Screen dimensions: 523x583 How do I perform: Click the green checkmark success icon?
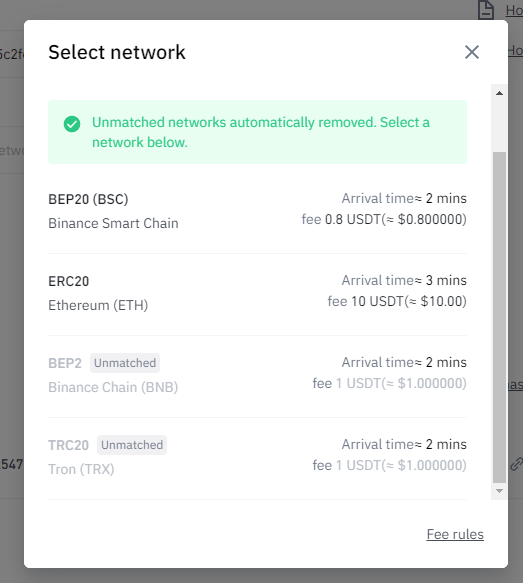click(x=72, y=124)
